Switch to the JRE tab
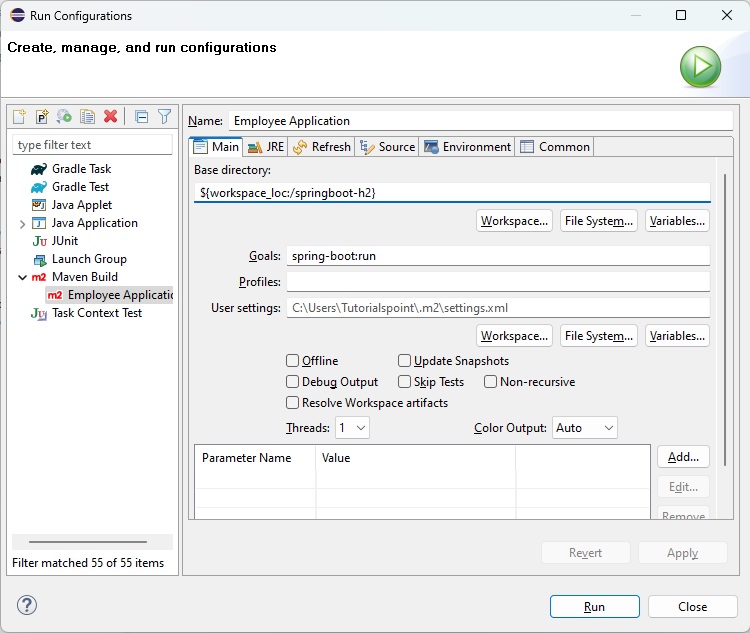Screen dimensions: 750x633 pyautogui.click(x=267, y=147)
